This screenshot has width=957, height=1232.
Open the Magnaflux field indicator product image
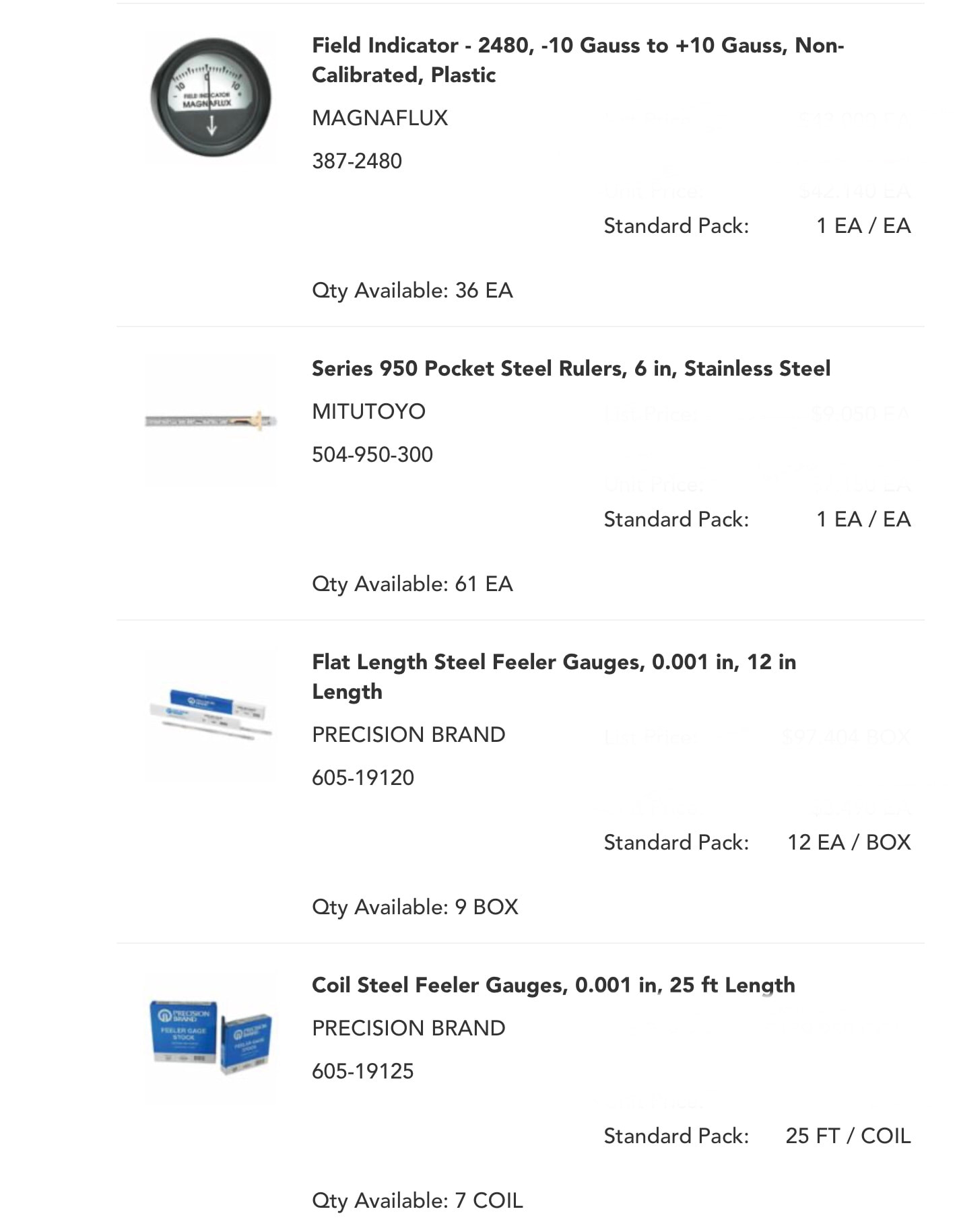coord(211,97)
